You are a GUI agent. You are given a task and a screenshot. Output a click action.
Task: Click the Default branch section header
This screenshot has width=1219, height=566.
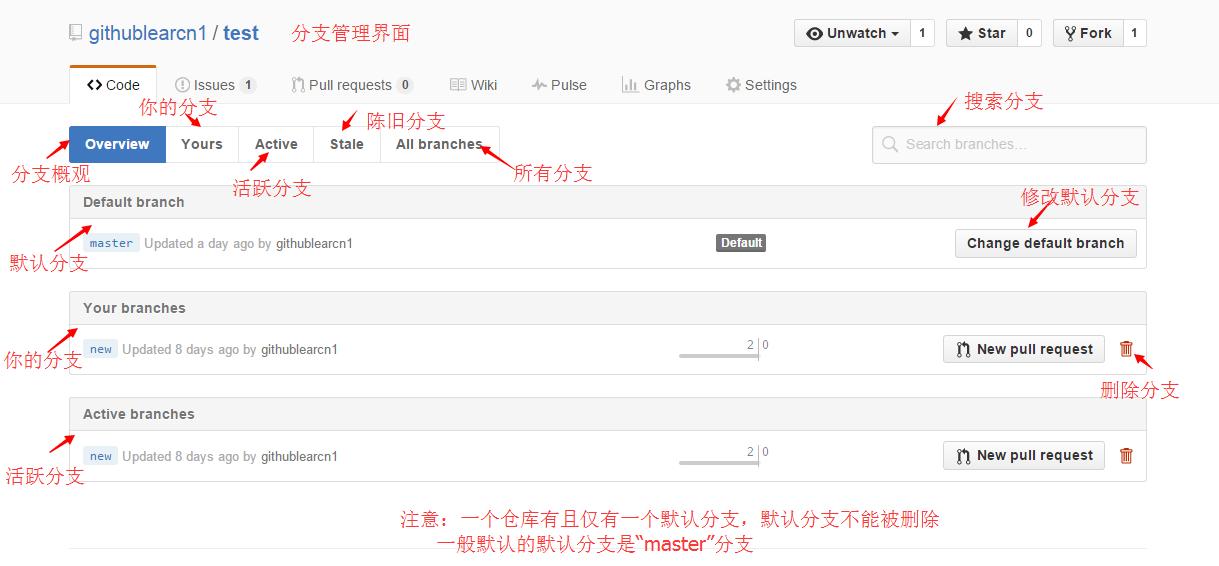(608, 202)
